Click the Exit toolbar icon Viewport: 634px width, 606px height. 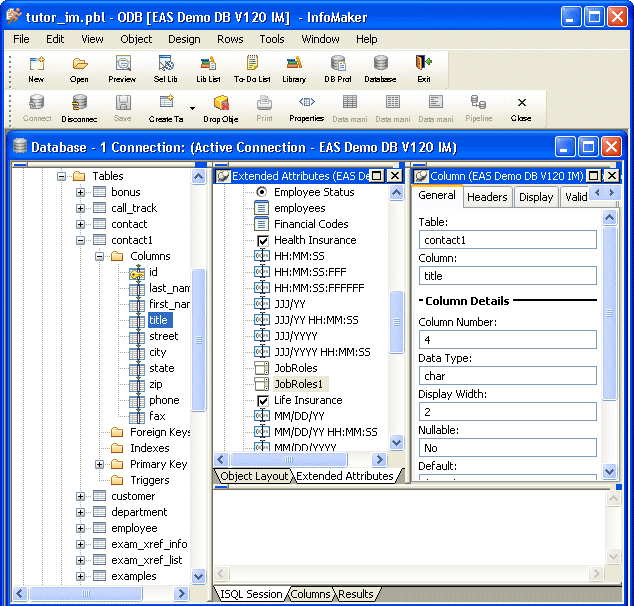(x=424, y=69)
